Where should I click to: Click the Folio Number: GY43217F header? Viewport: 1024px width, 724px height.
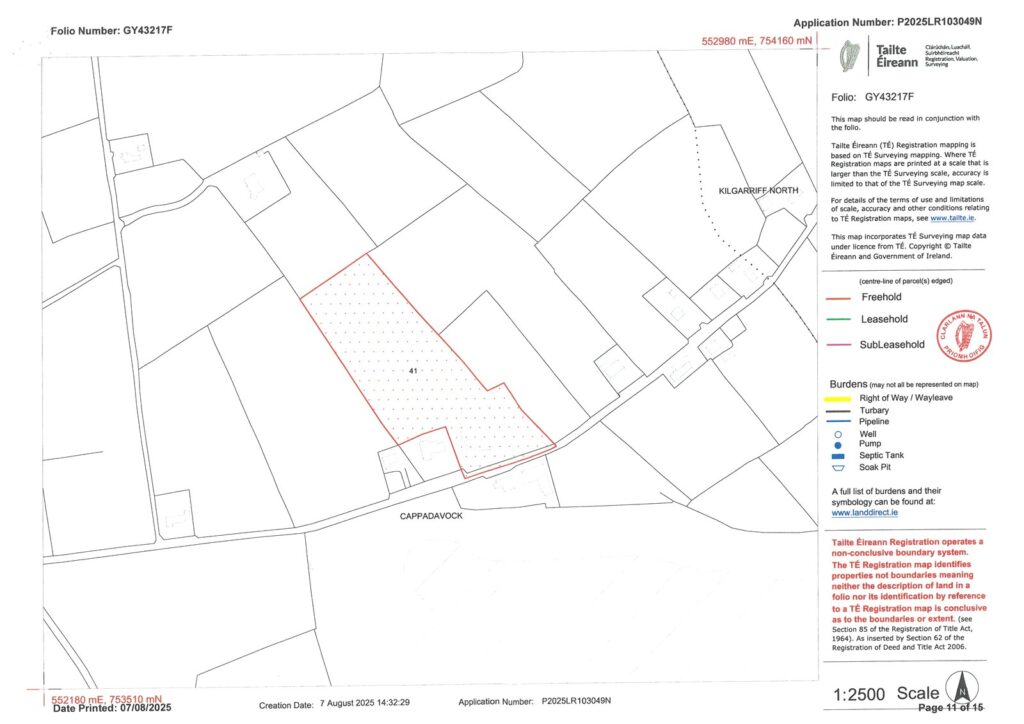coord(112,30)
